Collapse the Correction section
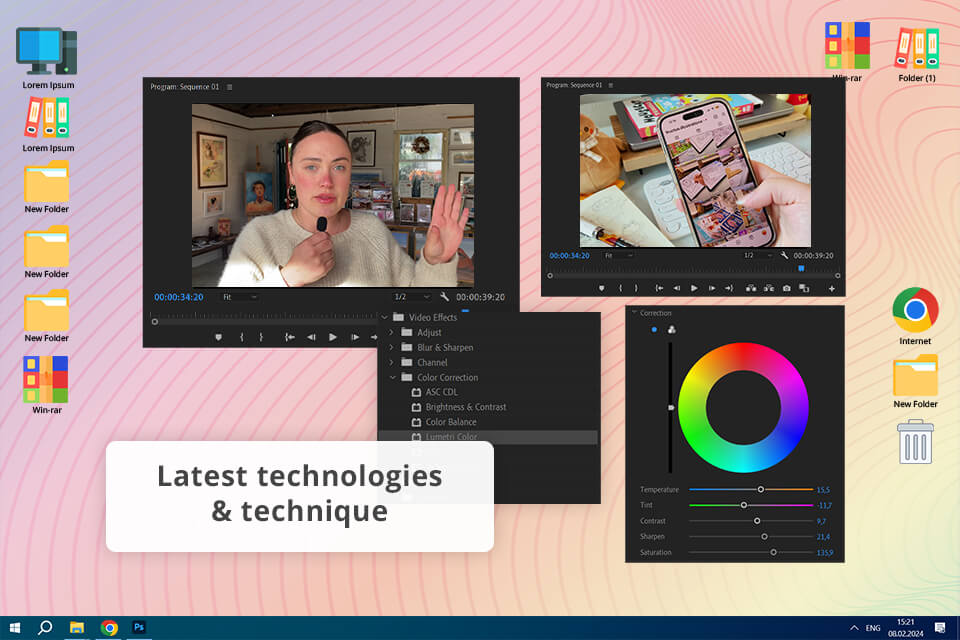 point(634,313)
